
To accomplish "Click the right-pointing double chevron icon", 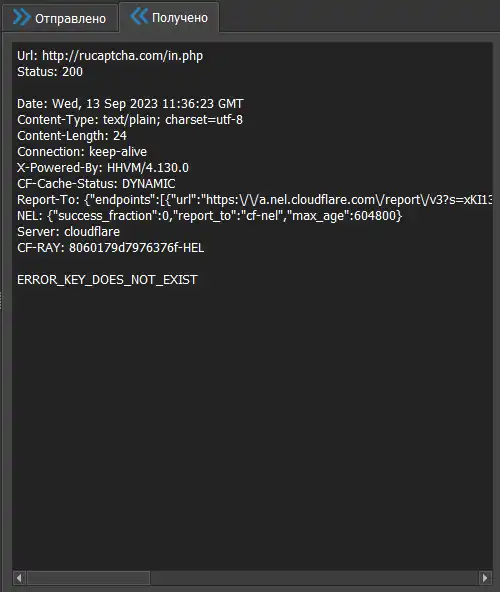I will click(x=22, y=17).
